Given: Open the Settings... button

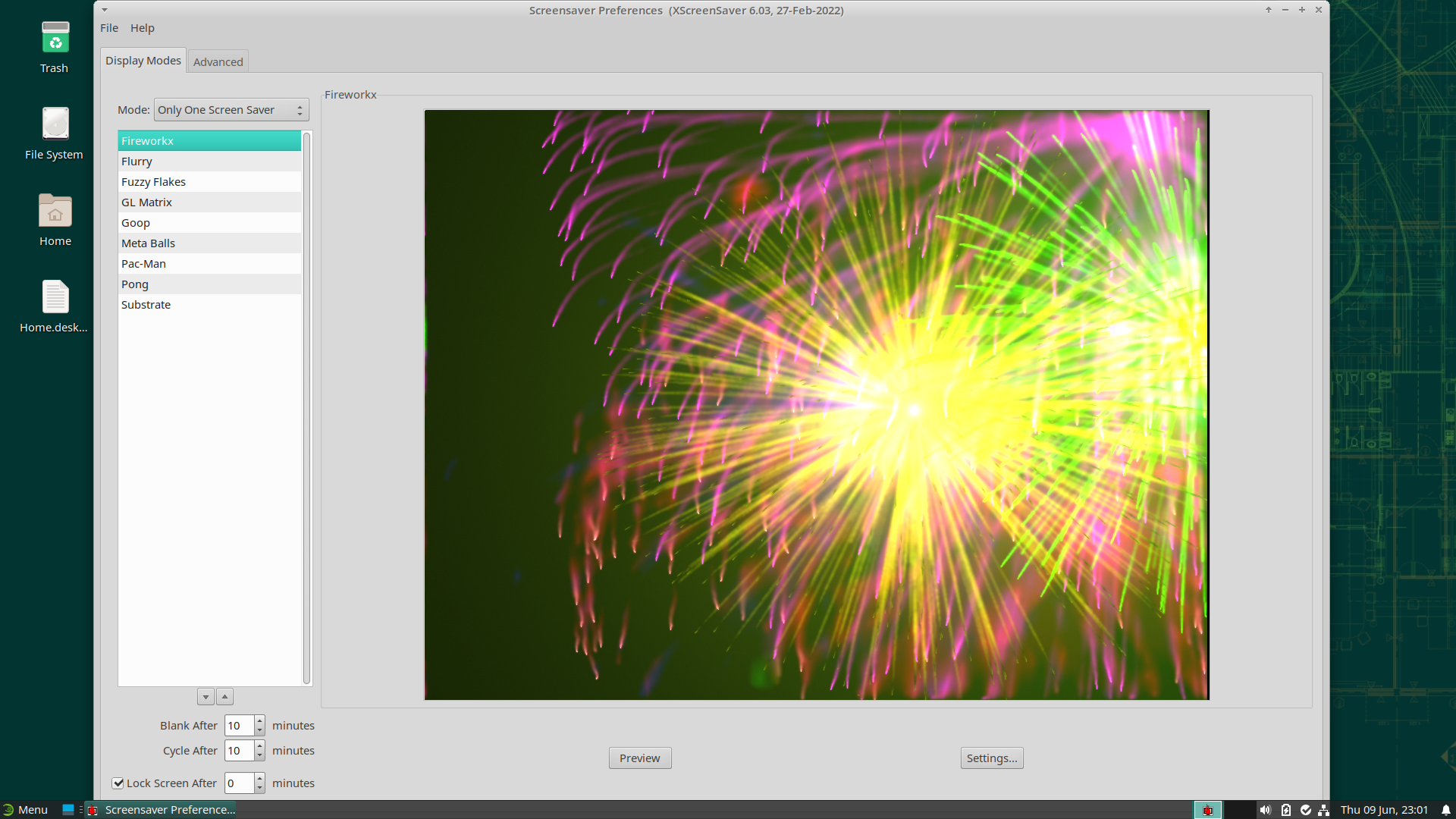Looking at the screenshot, I should [x=991, y=758].
